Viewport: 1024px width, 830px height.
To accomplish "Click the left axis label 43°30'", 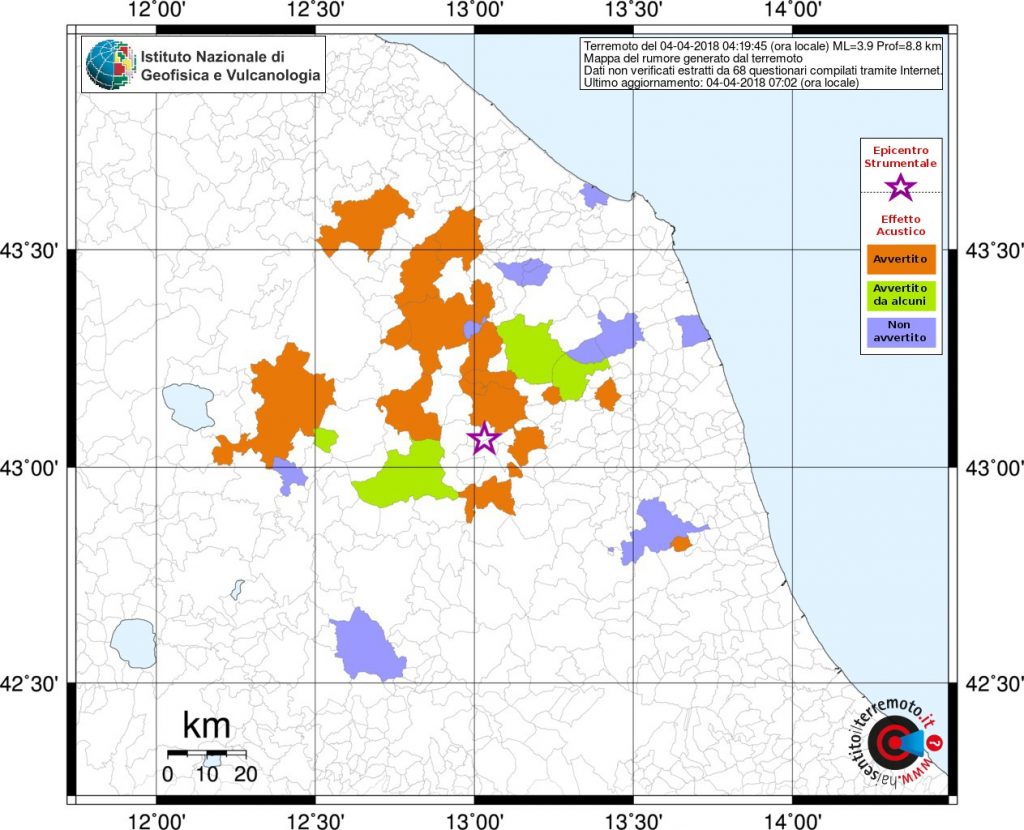I will tap(30, 250).
